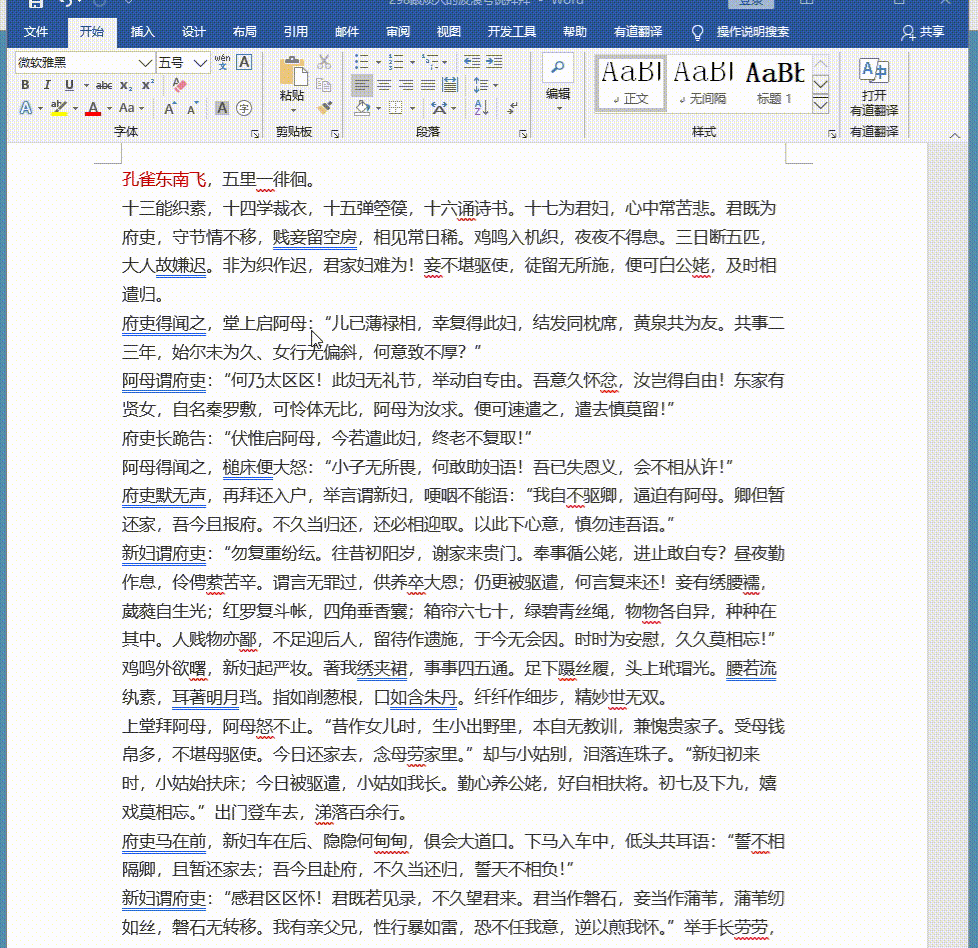Sort the text with the A-Z icon
The height and width of the screenshot is (948, 978).
coord(481,108)
